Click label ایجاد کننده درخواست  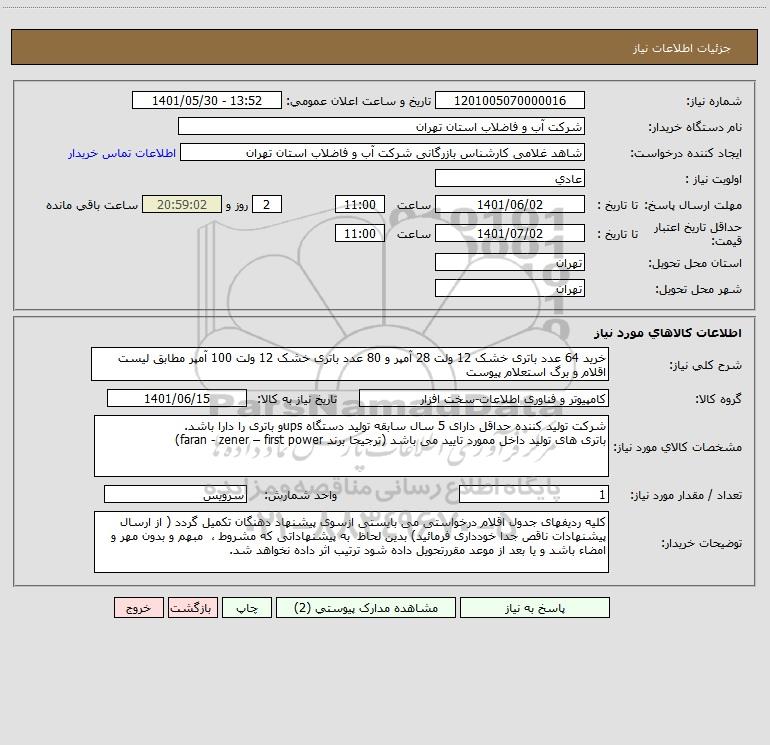tap(686, 153)
